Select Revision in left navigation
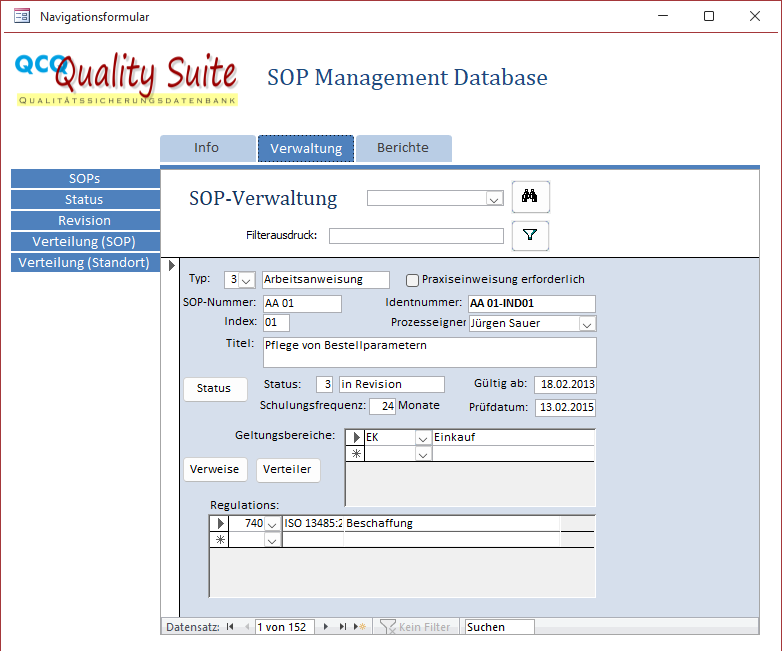Image resolution: width=782 pixels, height=651 pixels. [x=85, y=220]
